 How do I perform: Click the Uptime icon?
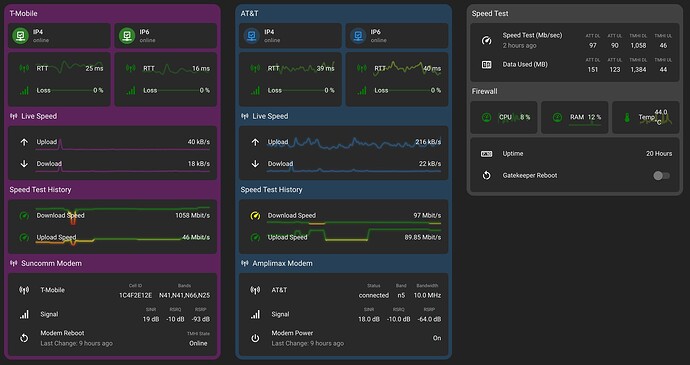[486, 153]
